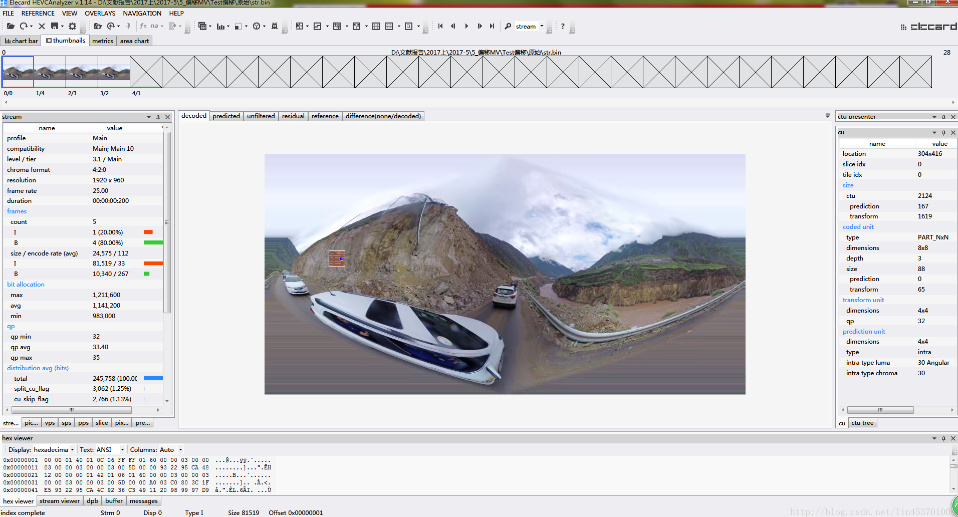
Task: Select the frame thumbnail labeled 3/2
Action: tap(114, 72)
